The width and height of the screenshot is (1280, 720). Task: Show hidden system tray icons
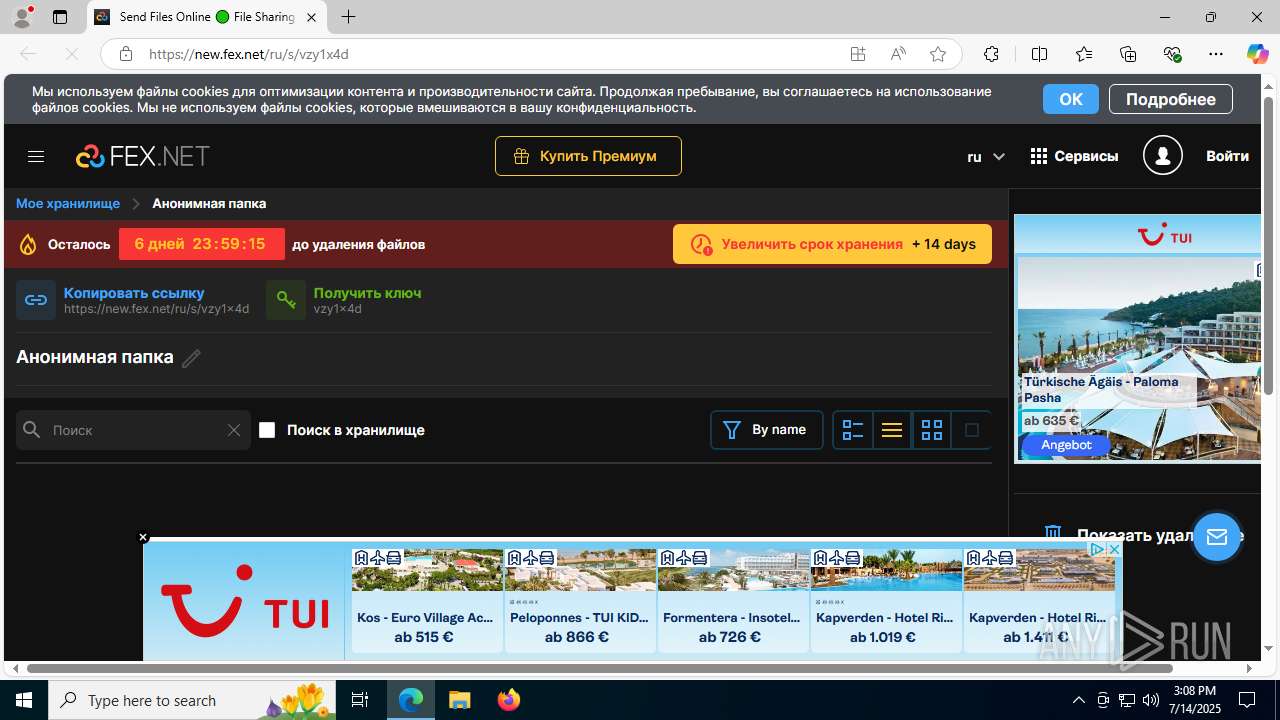click(x=1078, y=700)
